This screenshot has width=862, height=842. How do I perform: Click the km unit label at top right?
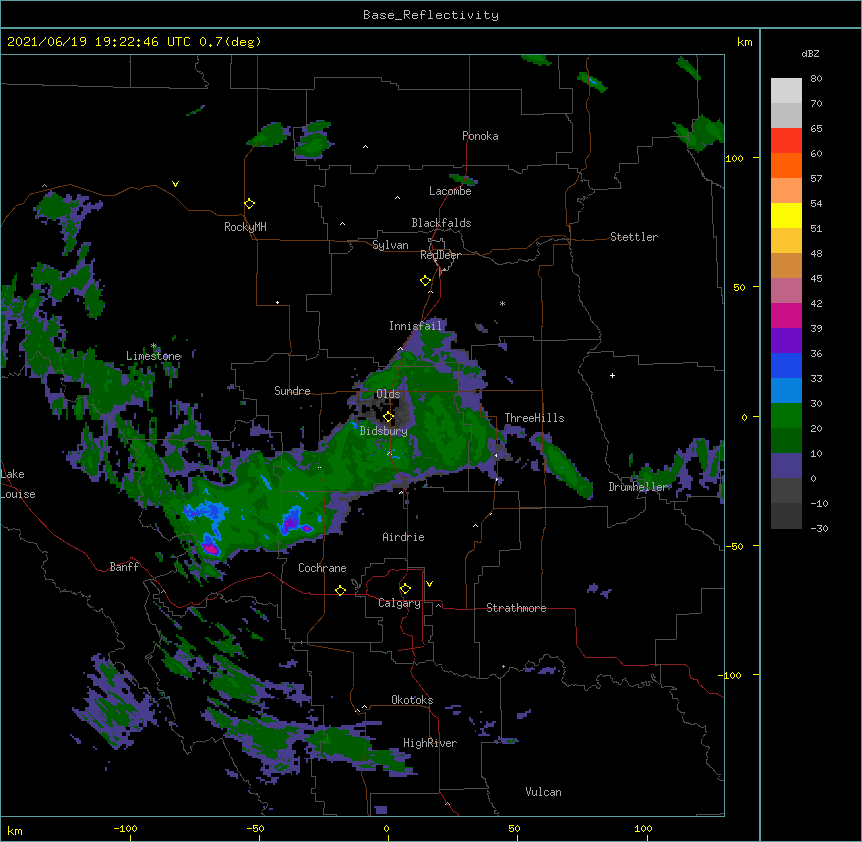[x=744, y=42]
